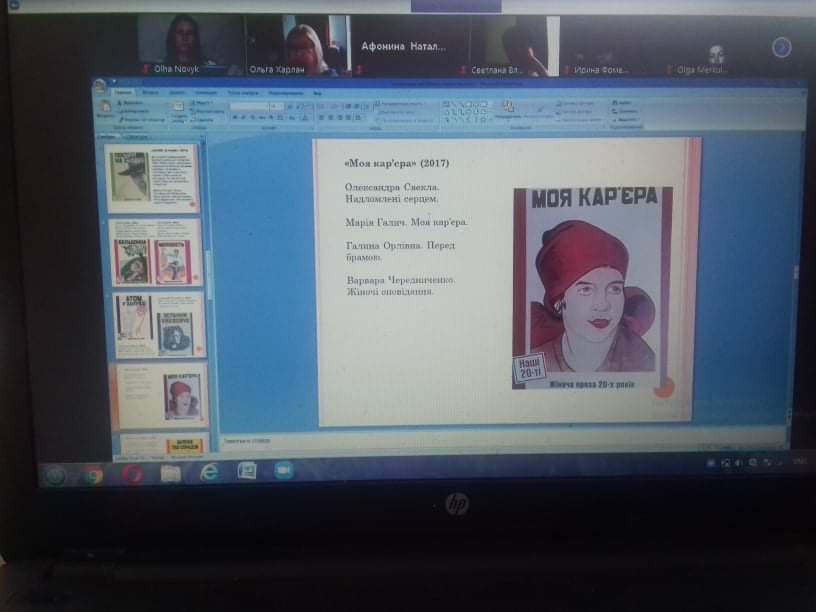Screen dimensions: 816x612
Task: Select the Моя кар'єра slide thumbnail
Action: tap(160, 394)
